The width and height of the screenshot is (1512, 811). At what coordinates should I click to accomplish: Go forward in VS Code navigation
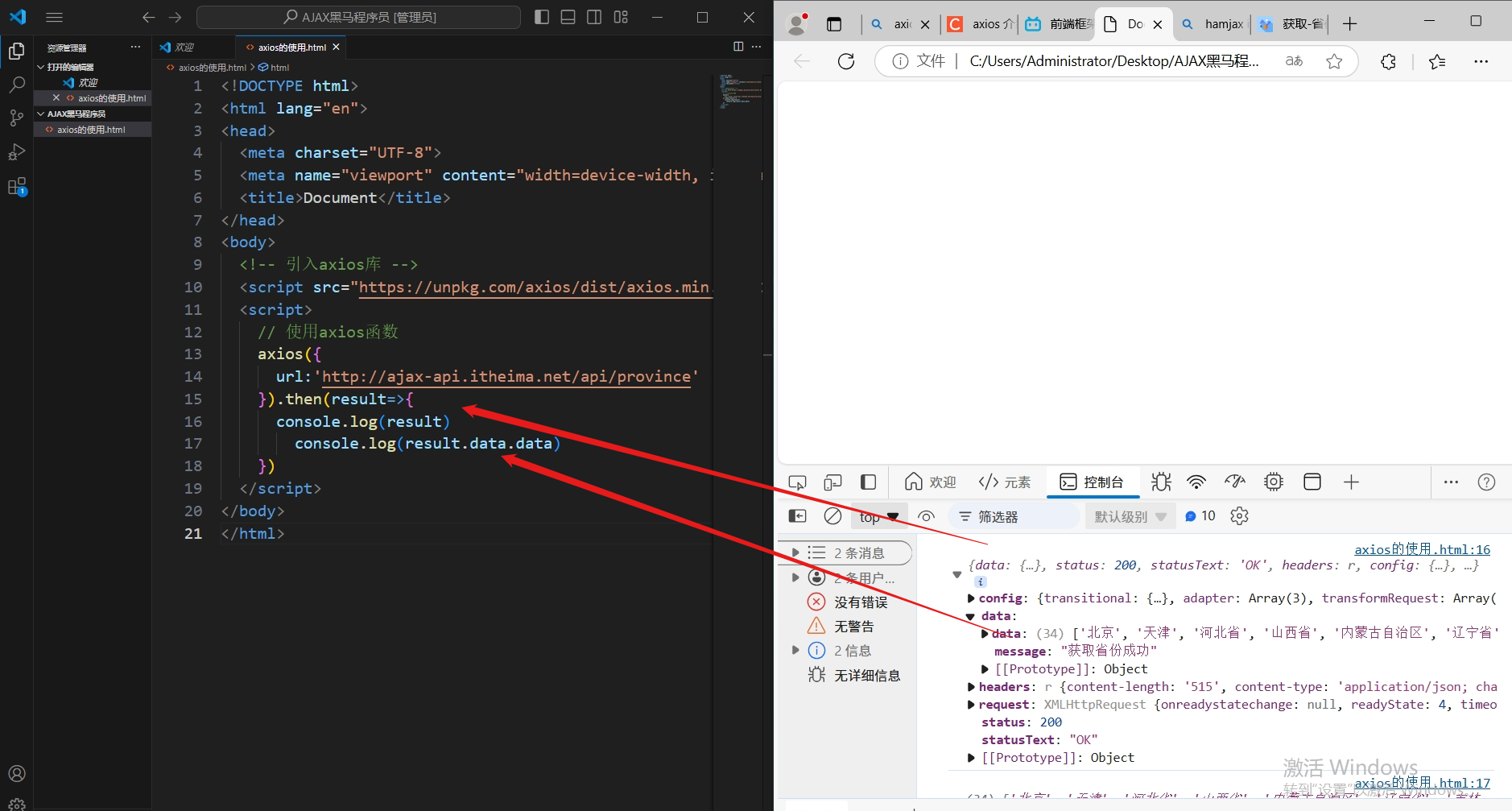(x=176, y=17)
